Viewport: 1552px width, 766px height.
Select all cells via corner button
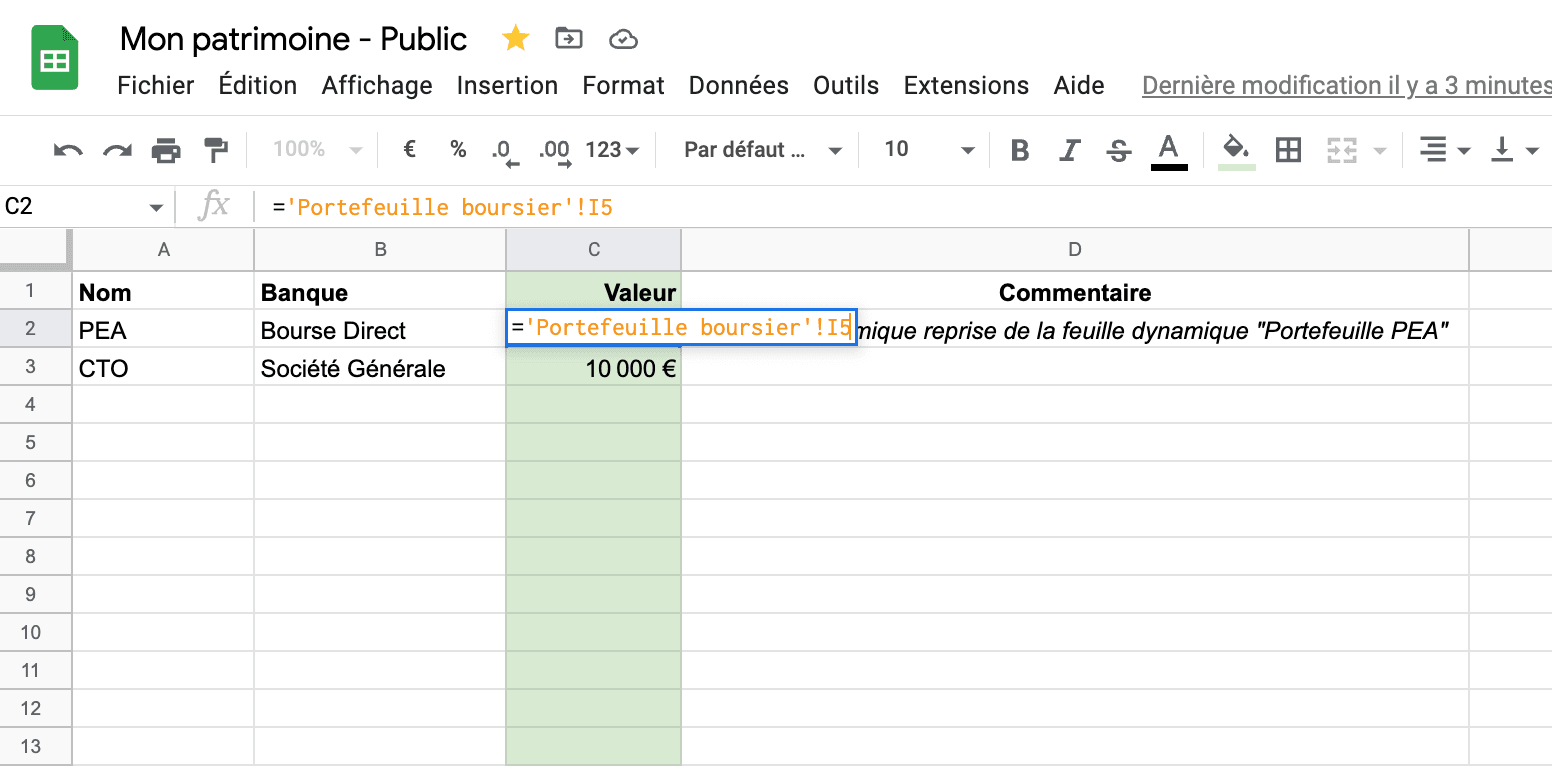36,250
